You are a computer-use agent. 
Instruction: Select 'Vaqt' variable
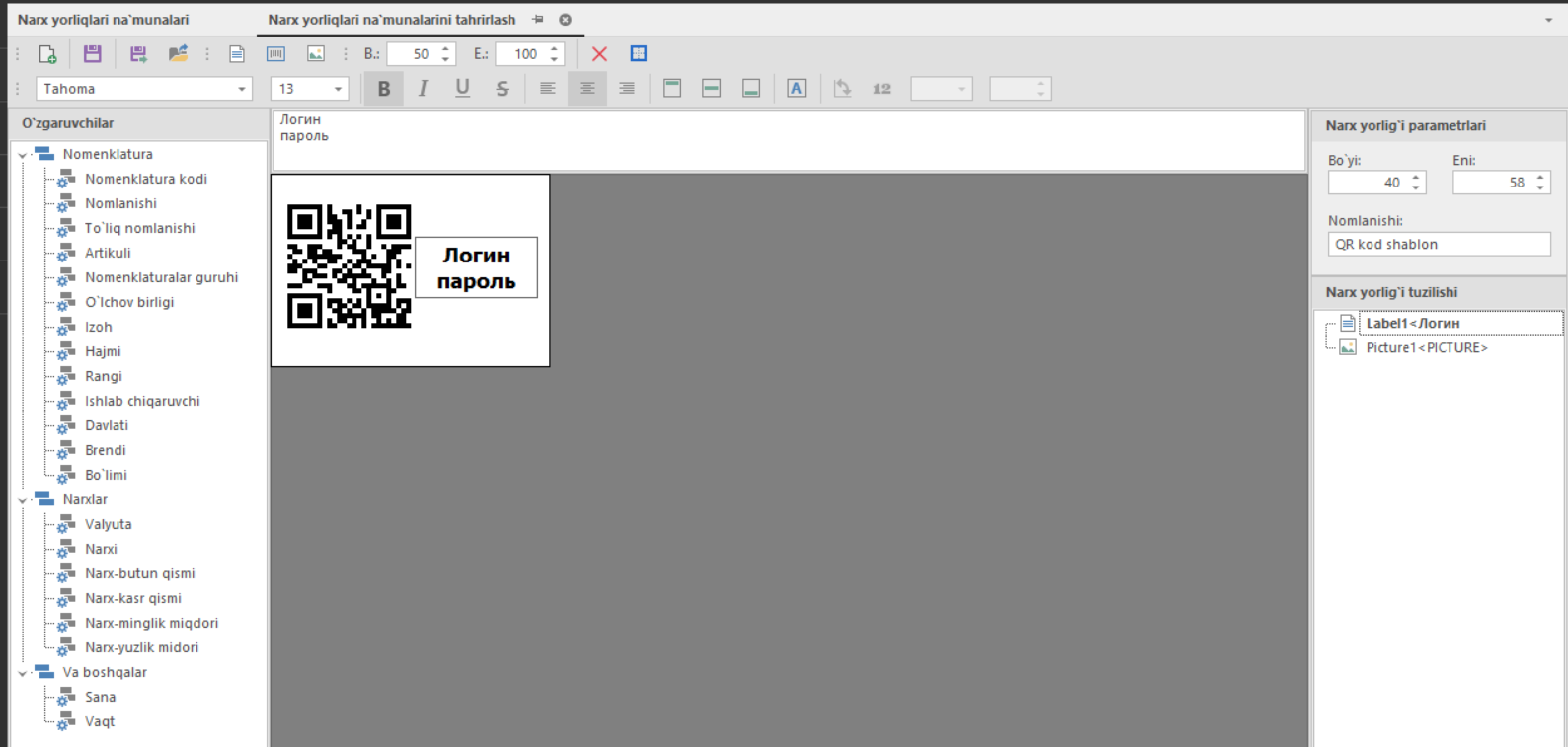coord(100,721)
